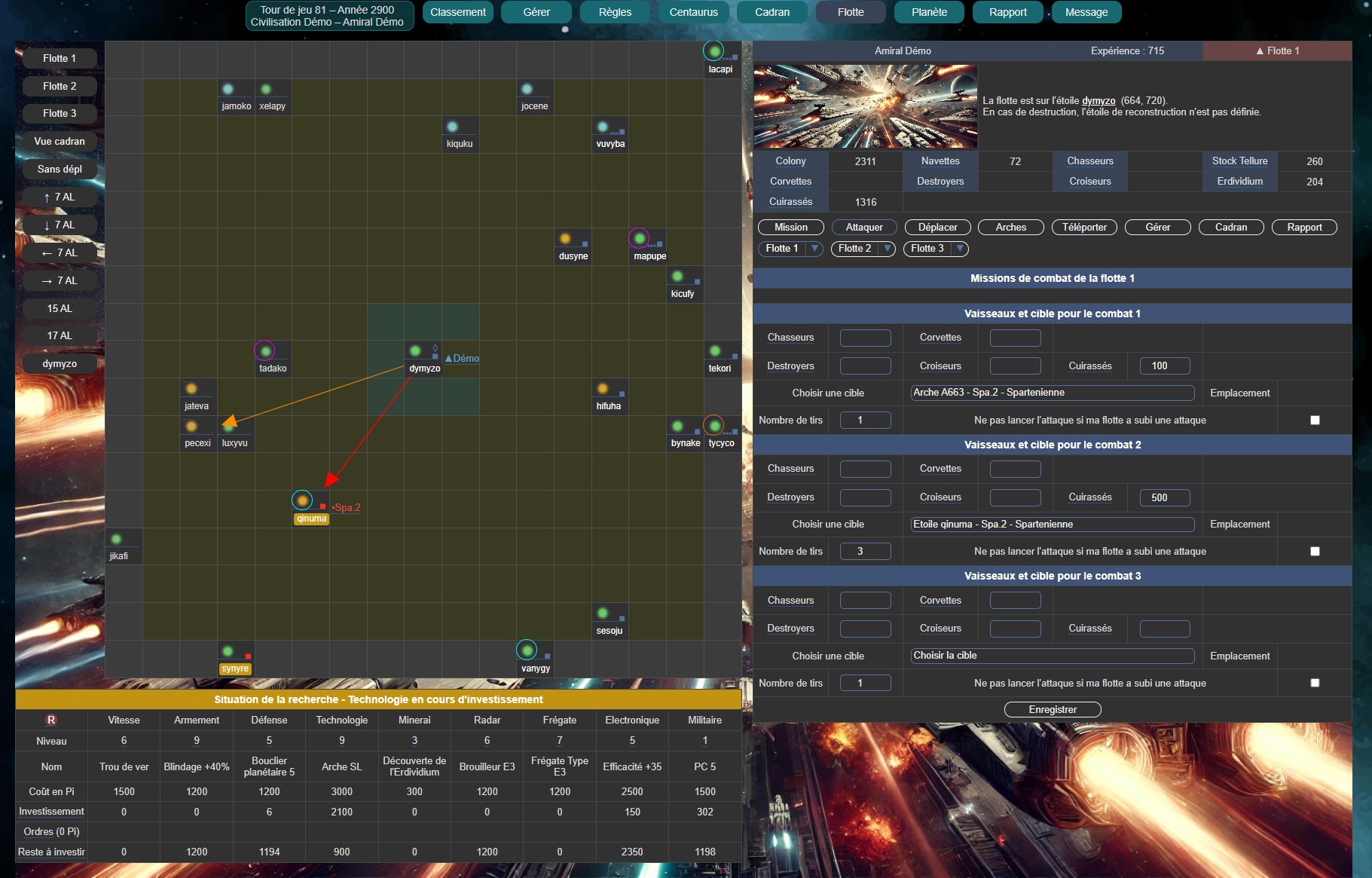Follow the dymyzo star link in description
Screen dimensions: 1372x878
(x=1098, y=101)
